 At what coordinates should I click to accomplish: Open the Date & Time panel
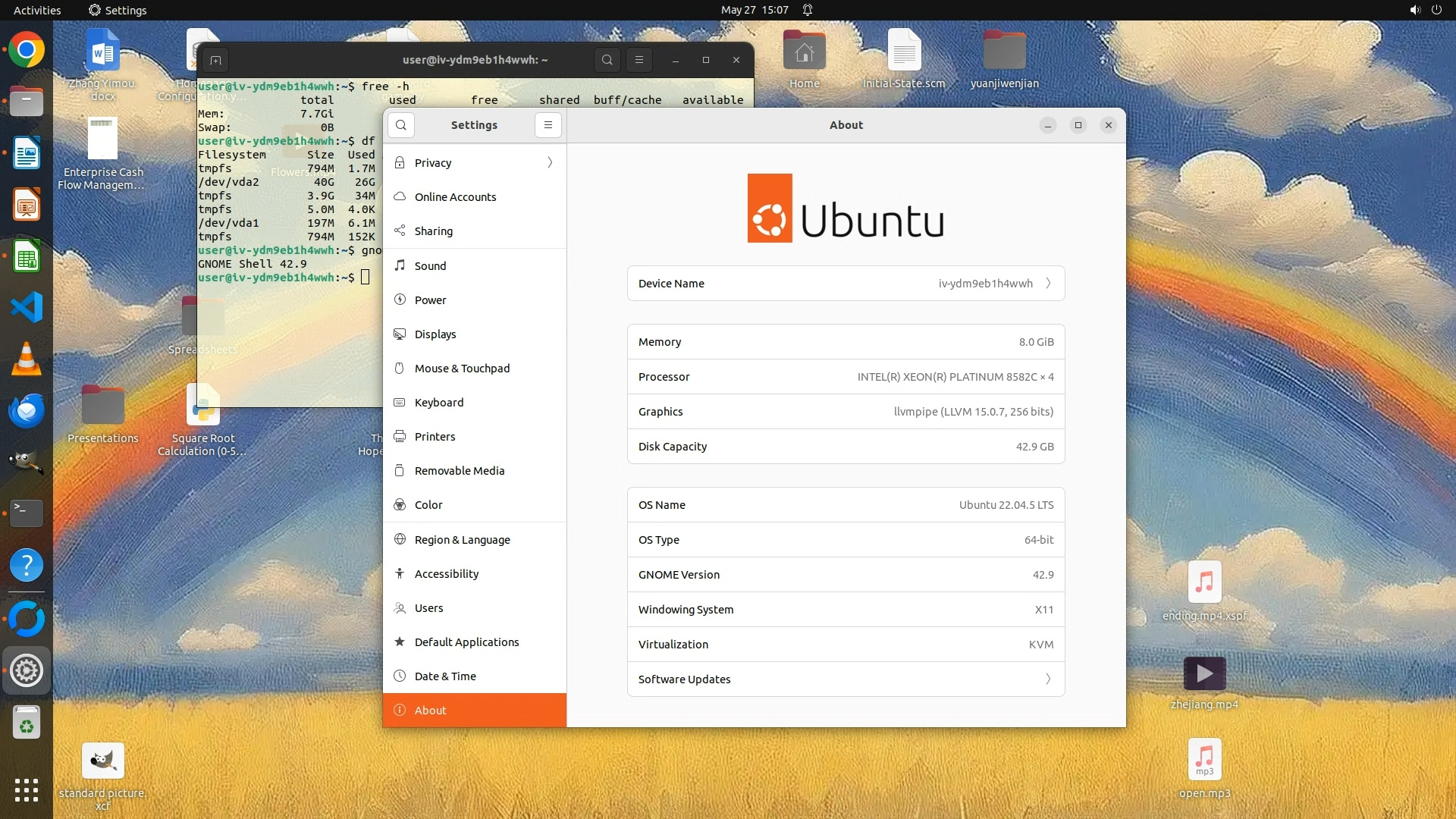point(445,676)
